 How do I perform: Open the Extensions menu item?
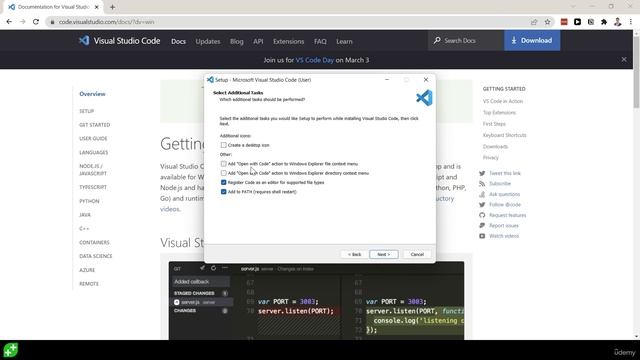pyautogui.click(x=289, y=41)
